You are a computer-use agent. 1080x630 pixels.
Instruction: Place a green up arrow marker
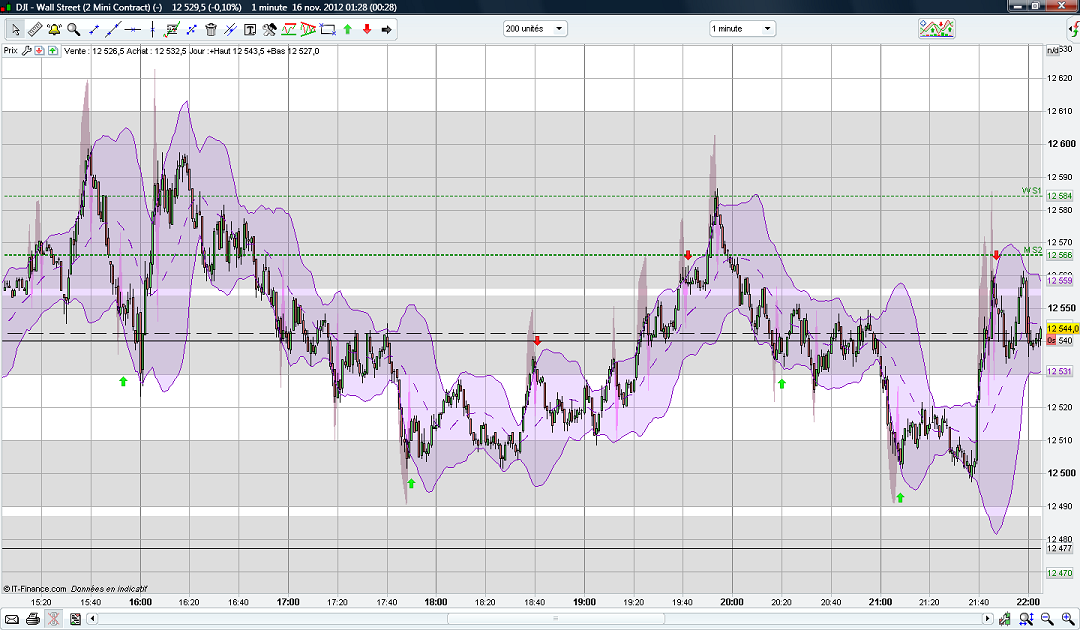(348, 29)
